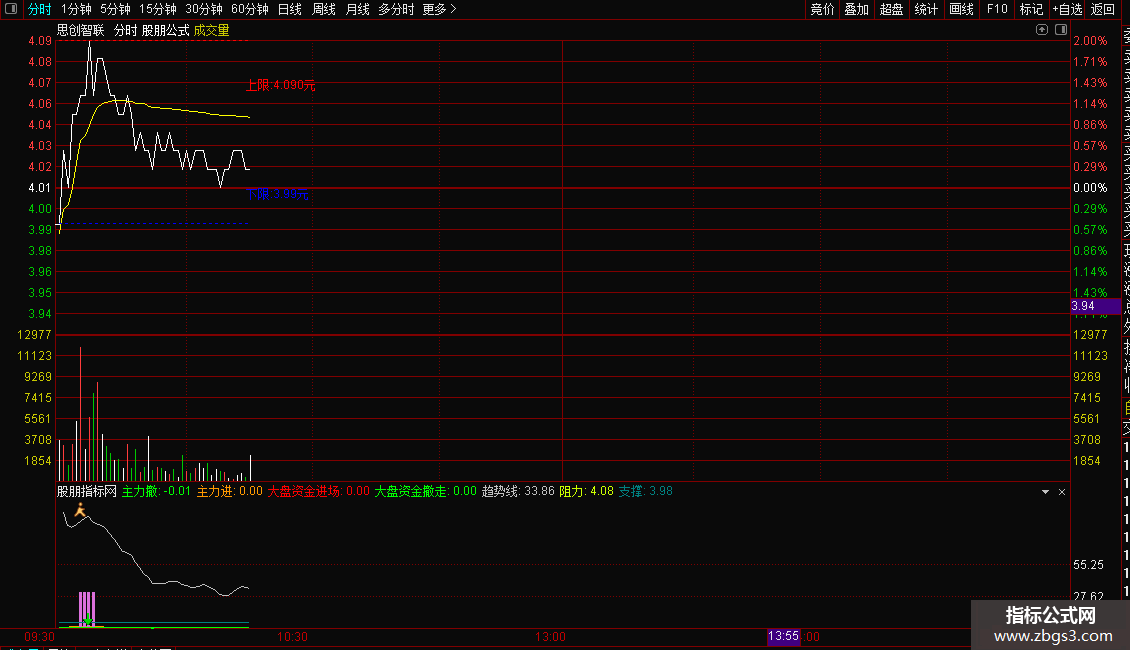Click the green down arrow signal marker
The width and height of the screenshot is (1130, 650).
[88, 620]
